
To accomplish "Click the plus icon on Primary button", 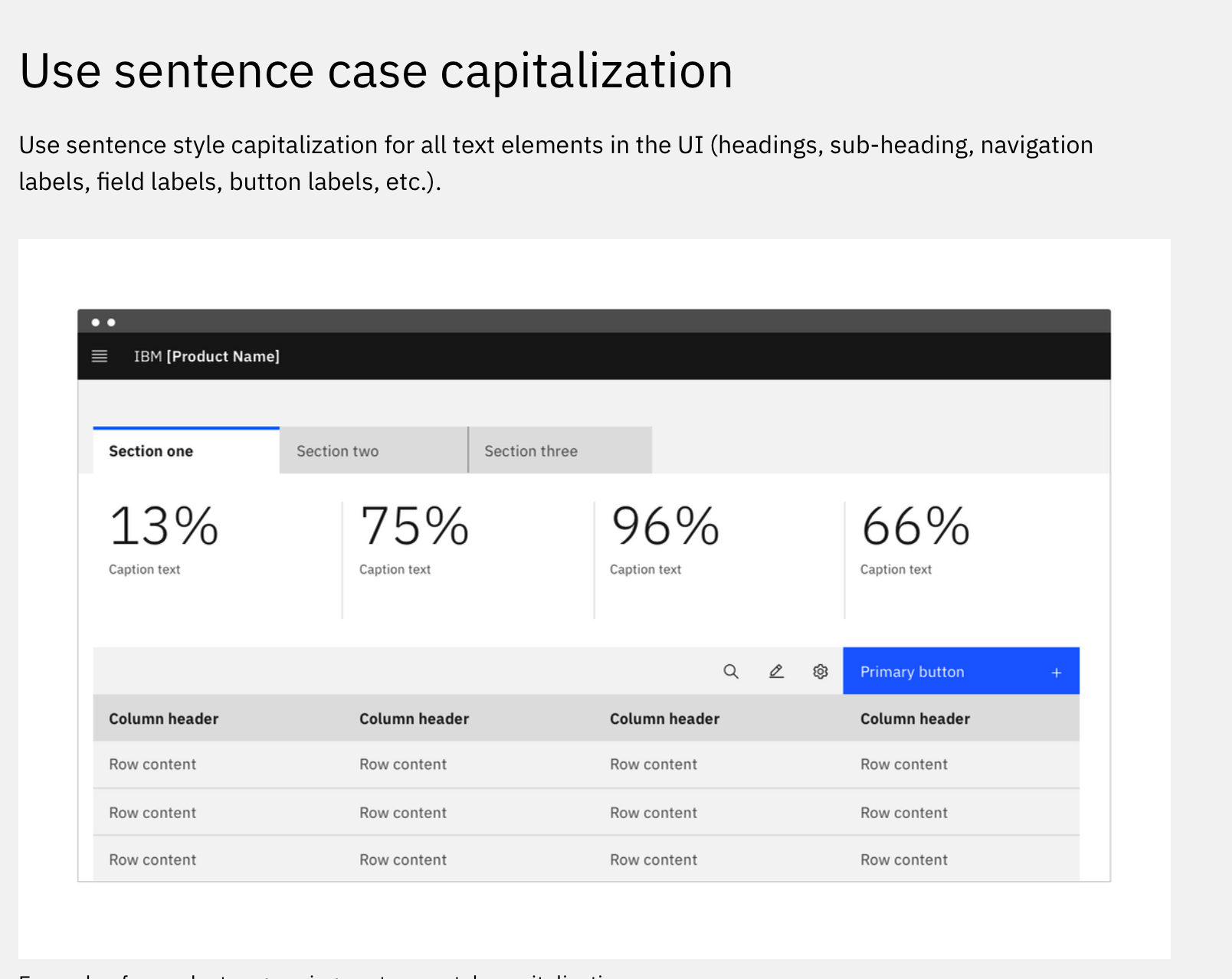I will tap(1056, 672).
